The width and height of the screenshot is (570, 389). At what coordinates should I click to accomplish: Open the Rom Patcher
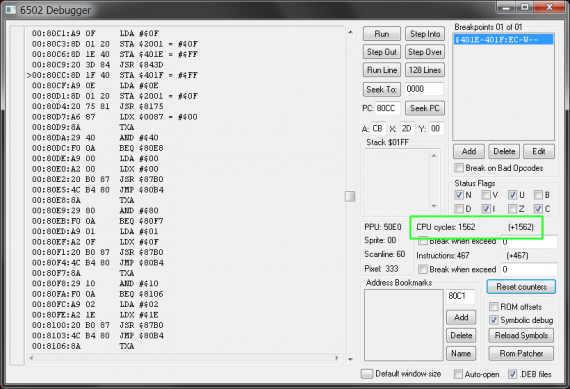coord(521,353)
